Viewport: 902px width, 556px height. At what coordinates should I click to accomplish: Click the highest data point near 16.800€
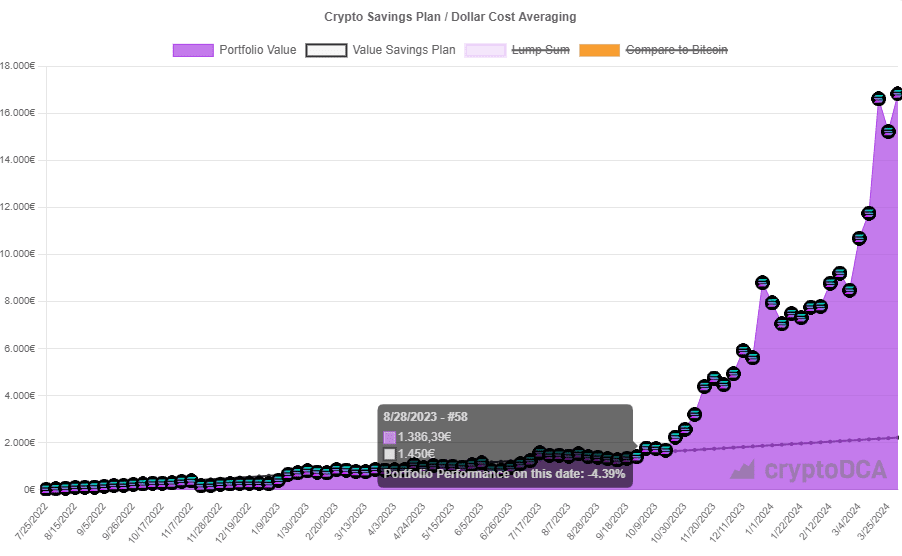(897, 93)
